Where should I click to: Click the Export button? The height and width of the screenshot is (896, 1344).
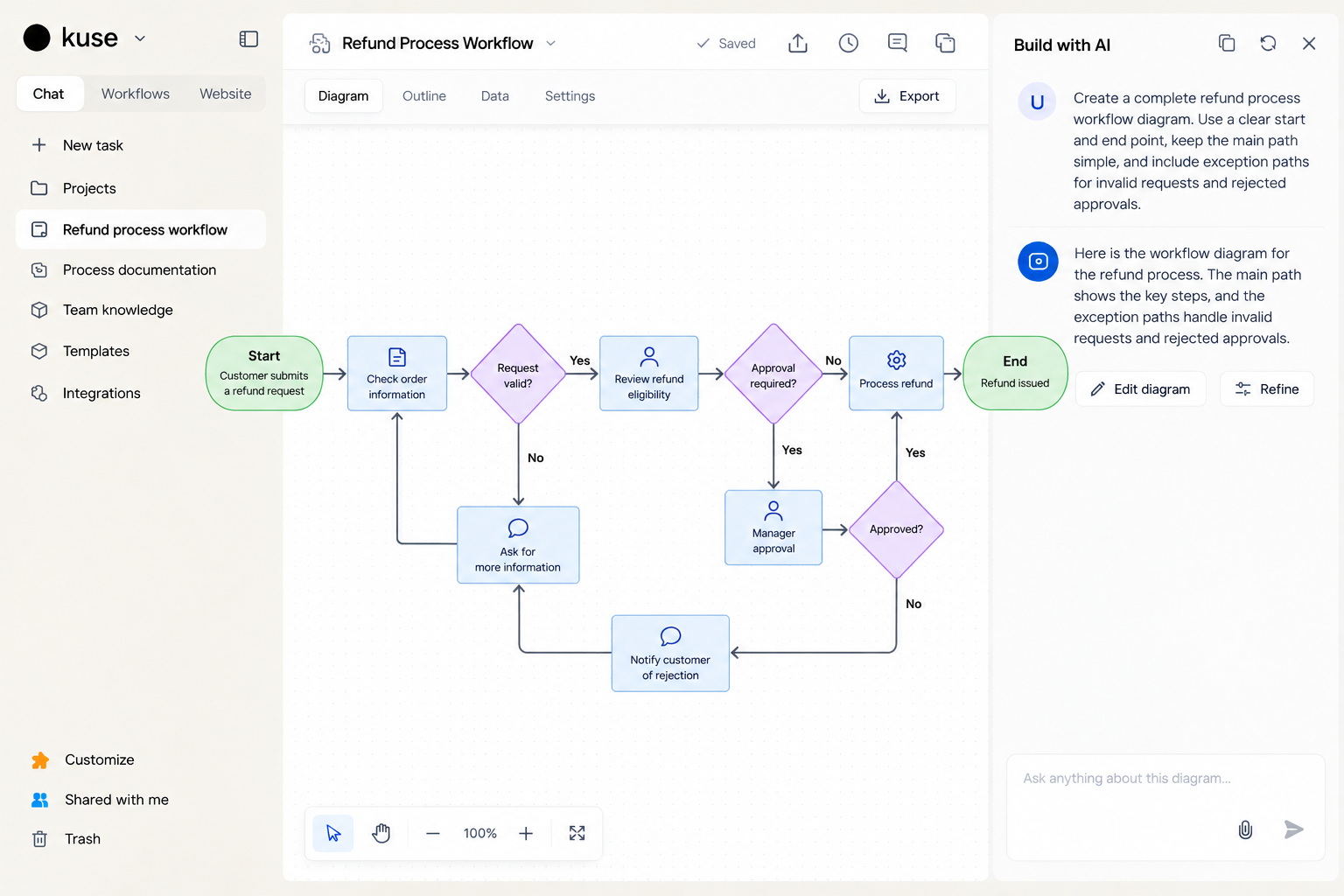907,95
